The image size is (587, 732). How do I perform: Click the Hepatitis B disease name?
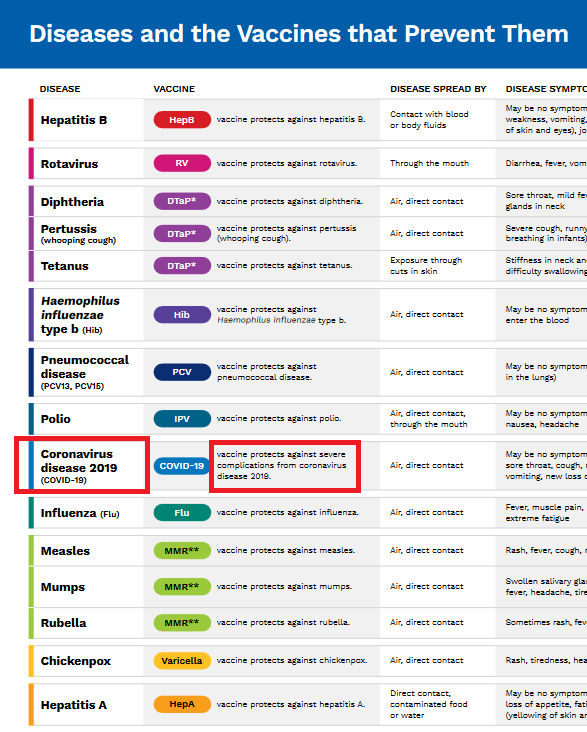coord(74,120)
